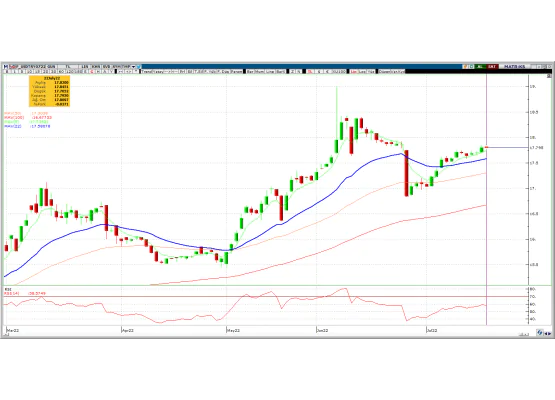This screenshot has width=555, height=400.
Task: Switch chart type to Bar
Action: click(250, 71)
